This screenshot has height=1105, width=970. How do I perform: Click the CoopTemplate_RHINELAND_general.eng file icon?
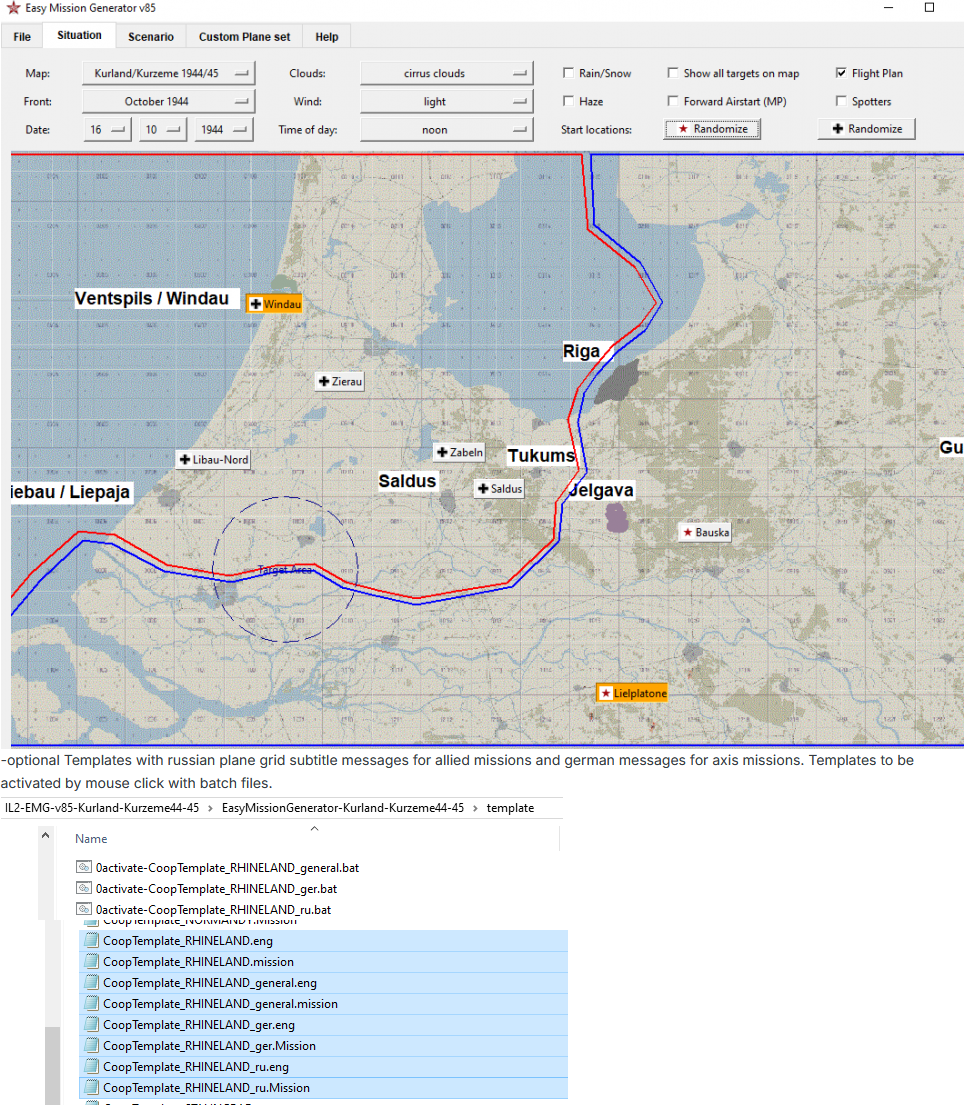91,982
